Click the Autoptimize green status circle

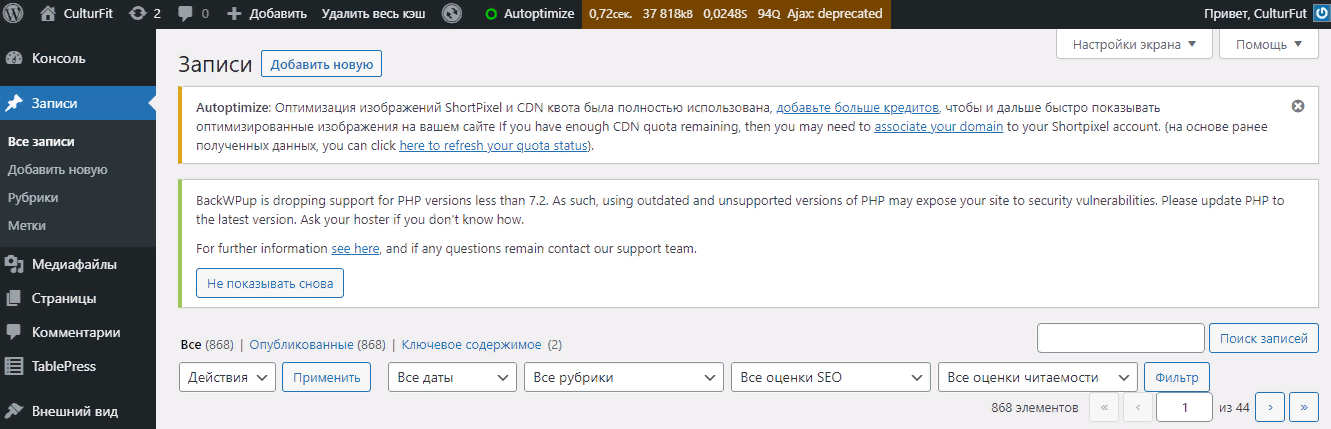[x=491, y=14]
